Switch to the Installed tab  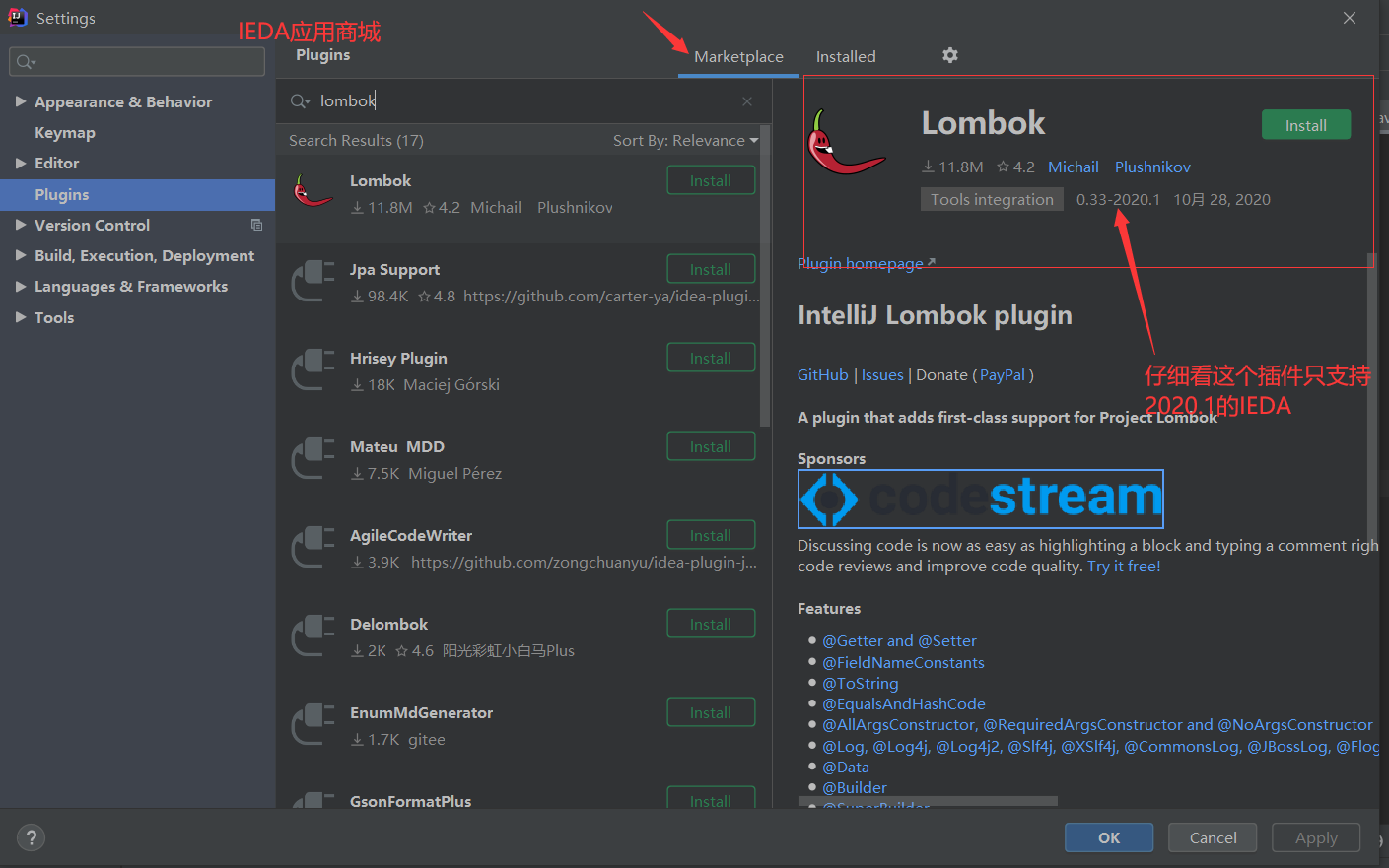tap(845, 56)
